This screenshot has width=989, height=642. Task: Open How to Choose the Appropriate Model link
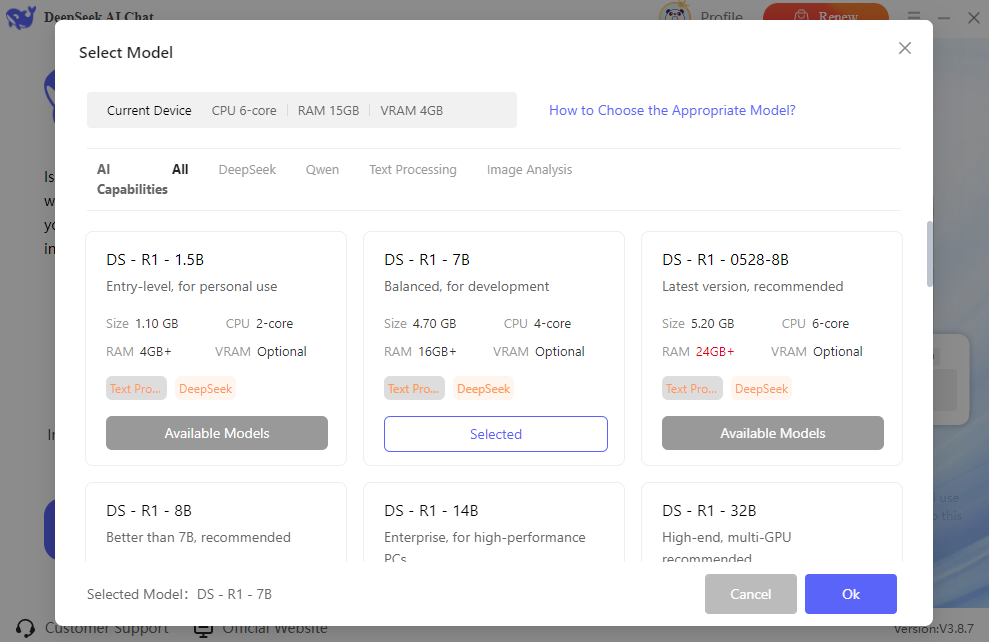point(672,110)
